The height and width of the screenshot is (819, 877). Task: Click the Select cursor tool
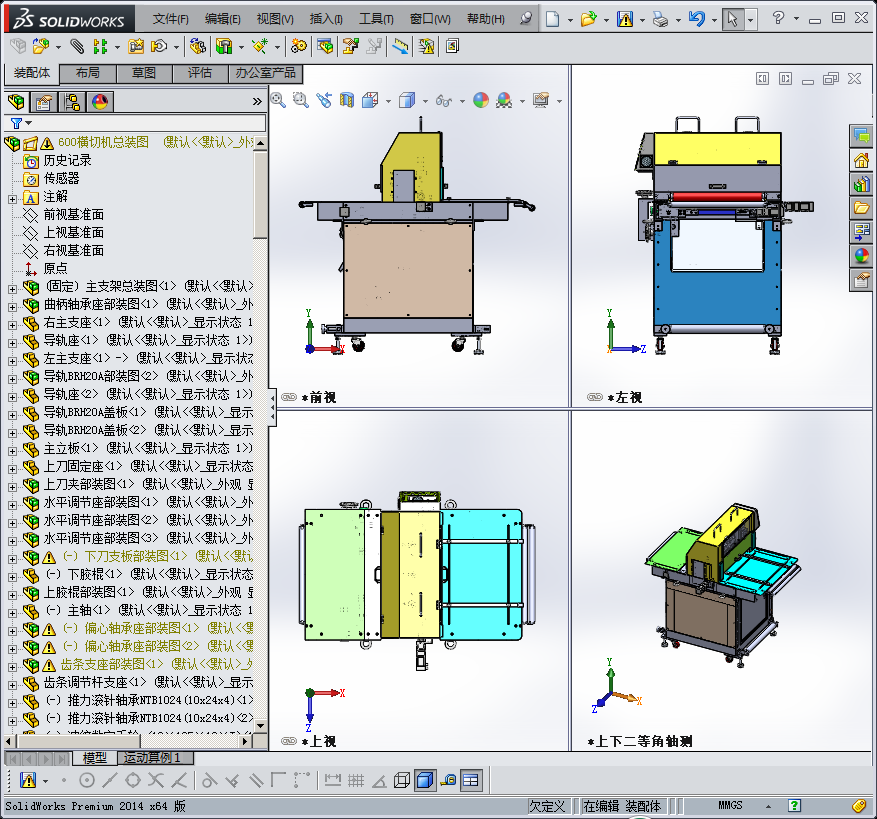[732, 19]
